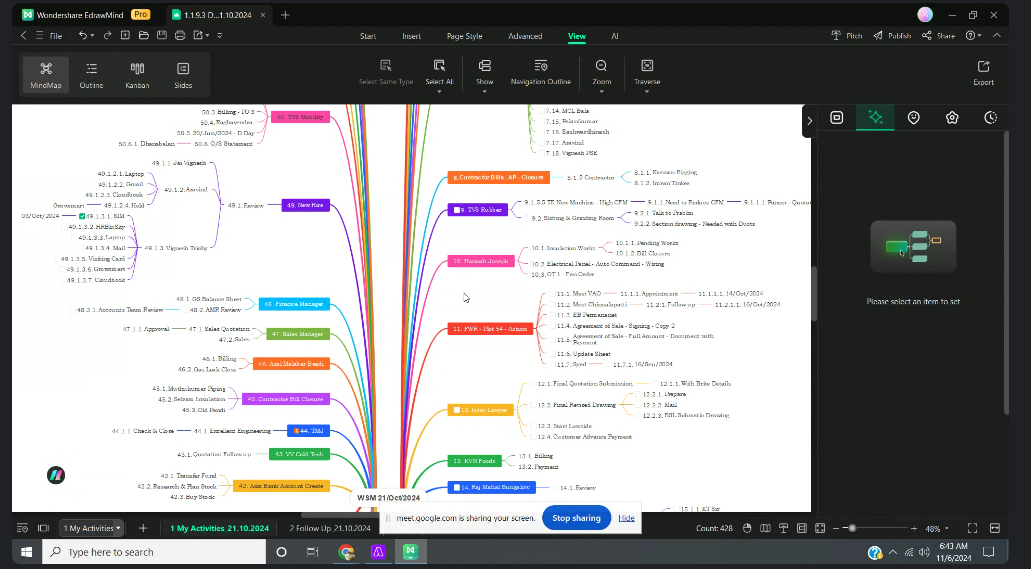Open the Traverse dropdown
The height and width of the screenshot is (569, 1031).
tap(647, 91)
